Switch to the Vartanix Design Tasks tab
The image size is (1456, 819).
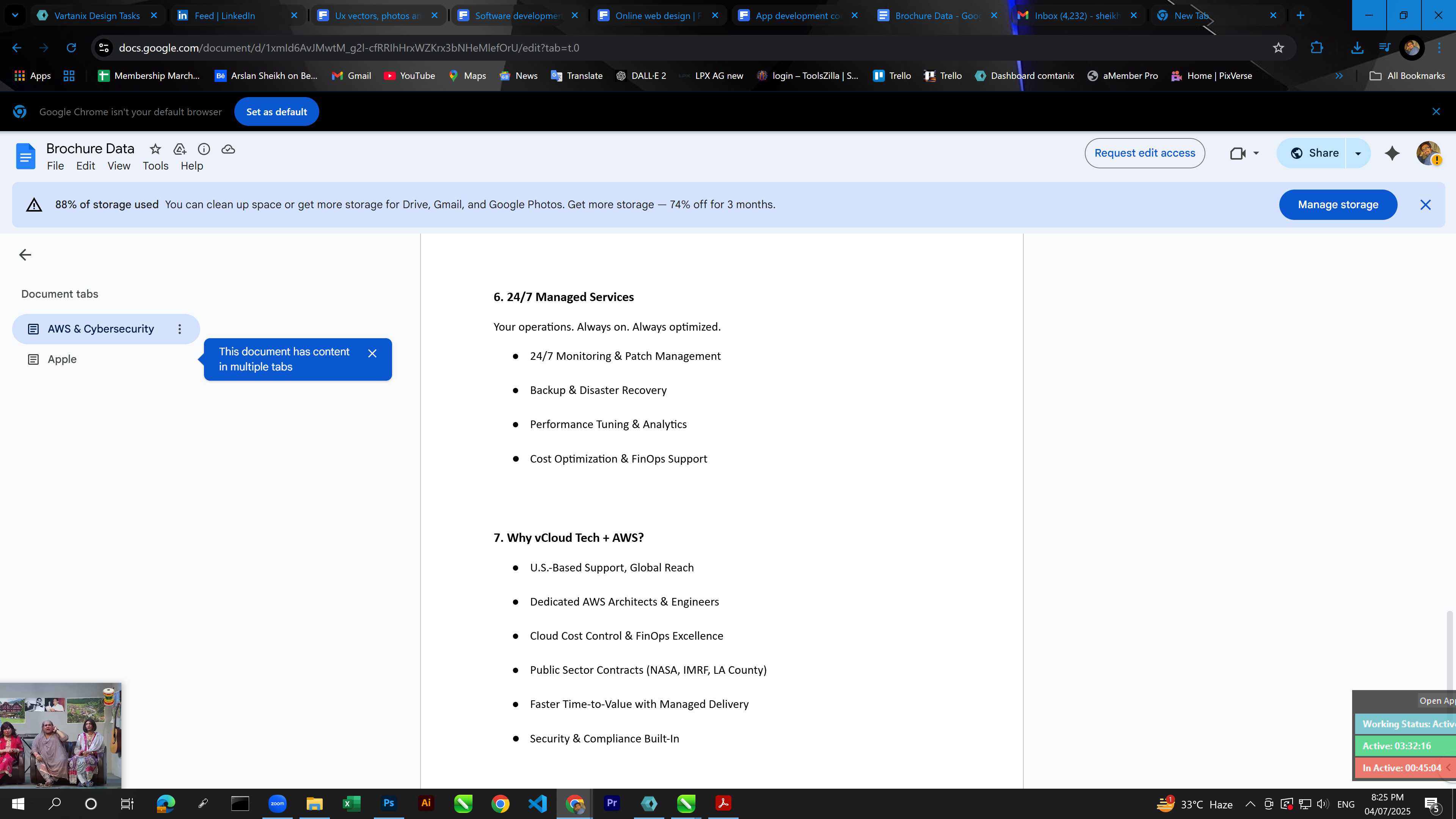click(x=97, y=15)
